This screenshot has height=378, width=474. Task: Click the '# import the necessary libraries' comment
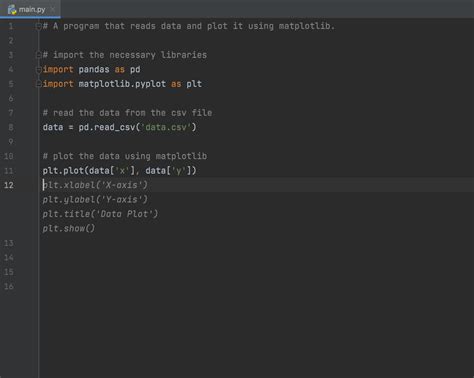pos(125,55)
